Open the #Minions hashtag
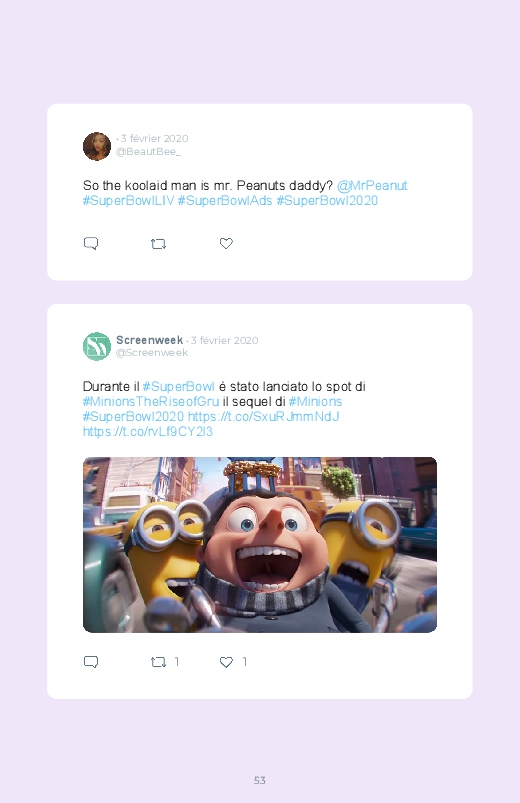 (315, 402)
